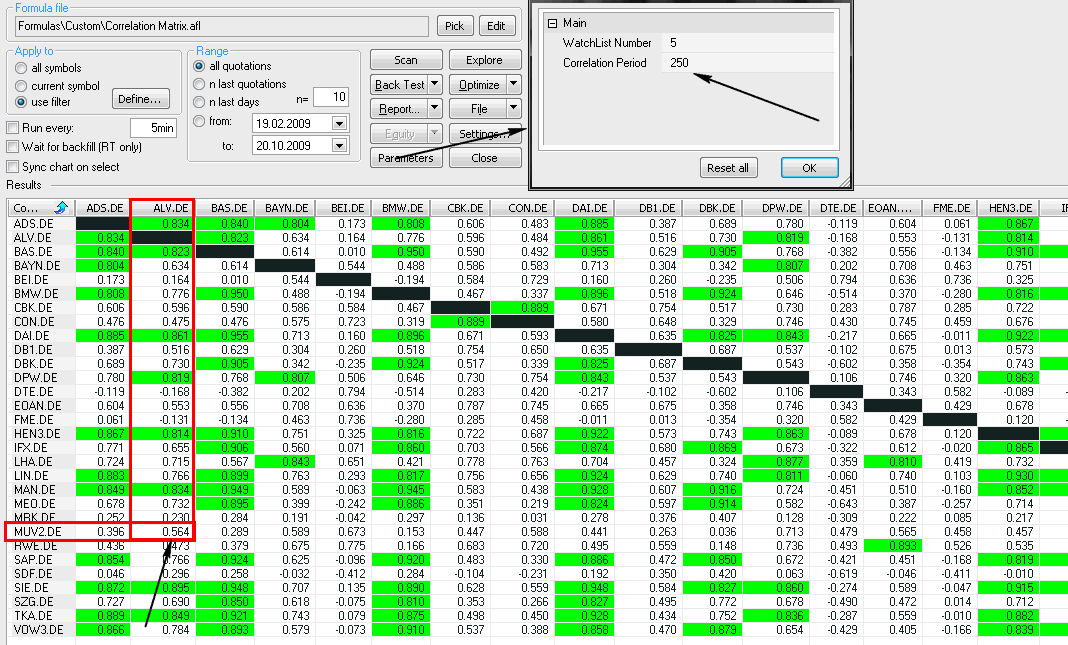
Task: Run the Explore button
Action: click(485, 60)
